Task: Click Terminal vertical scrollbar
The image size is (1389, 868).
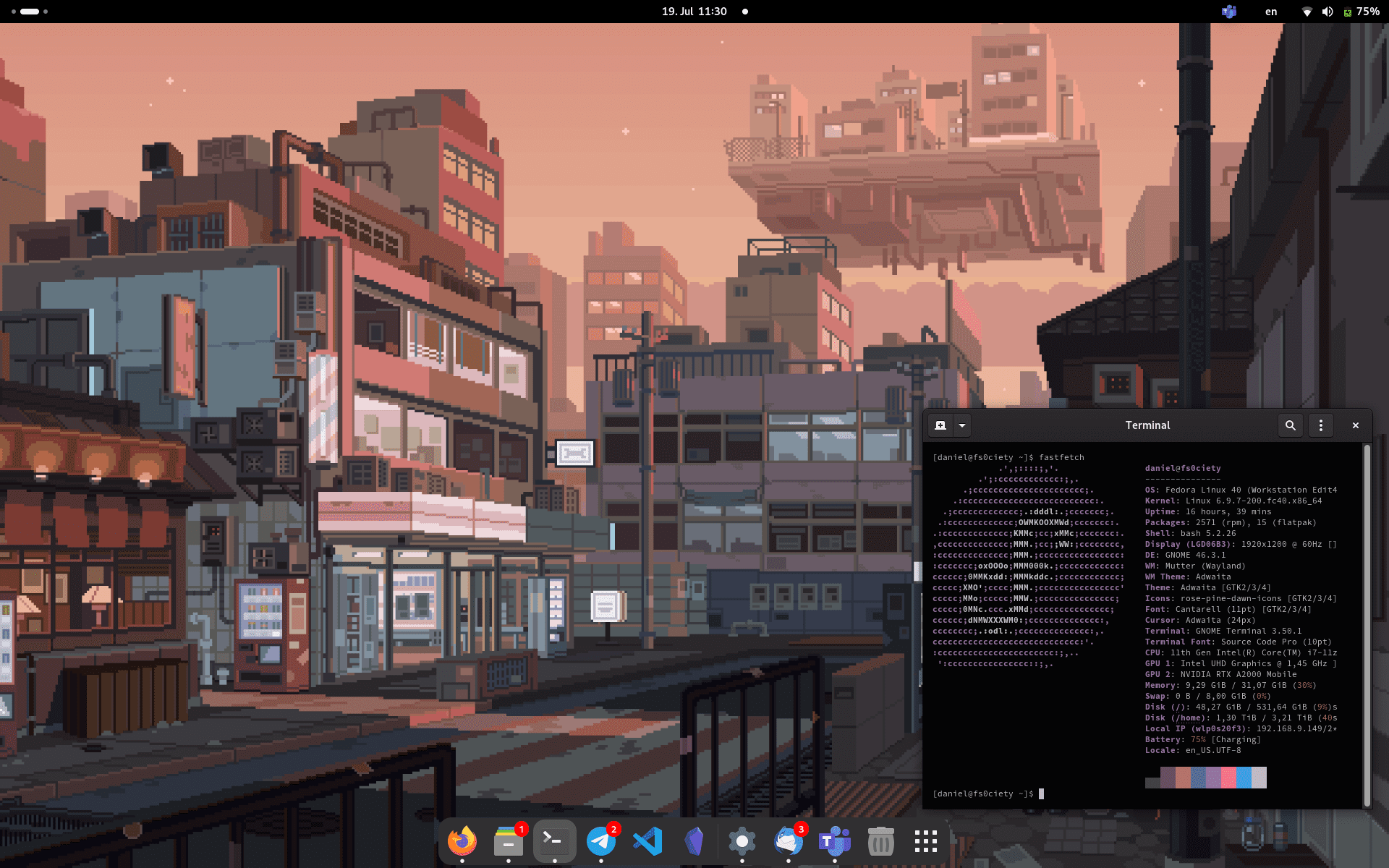Action: [x=1367, y=626]
